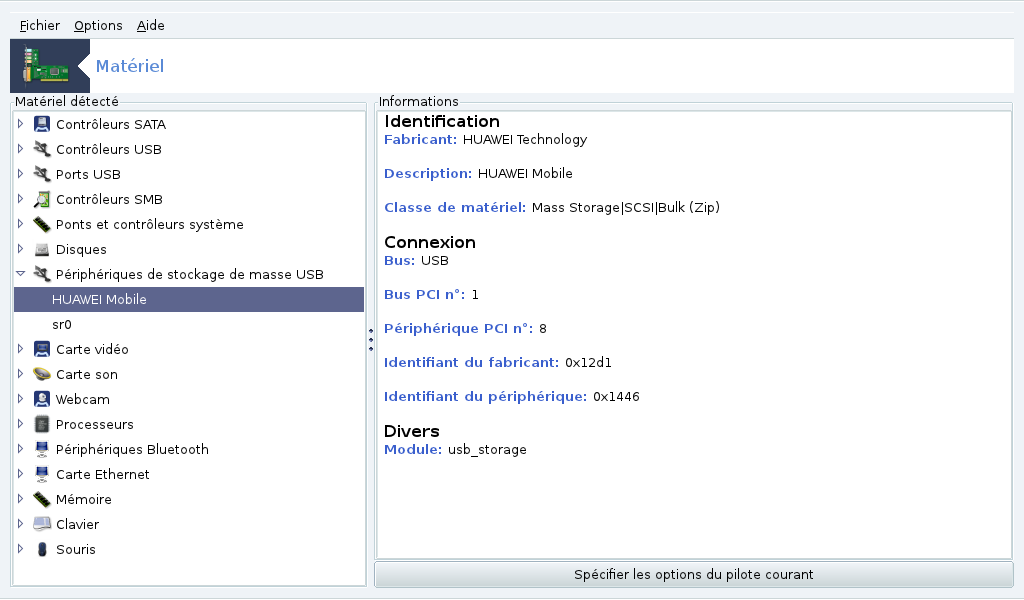Click the Périphériques Bluetooth icon
The image size is (1024, 600).
[x=42, y=449]
